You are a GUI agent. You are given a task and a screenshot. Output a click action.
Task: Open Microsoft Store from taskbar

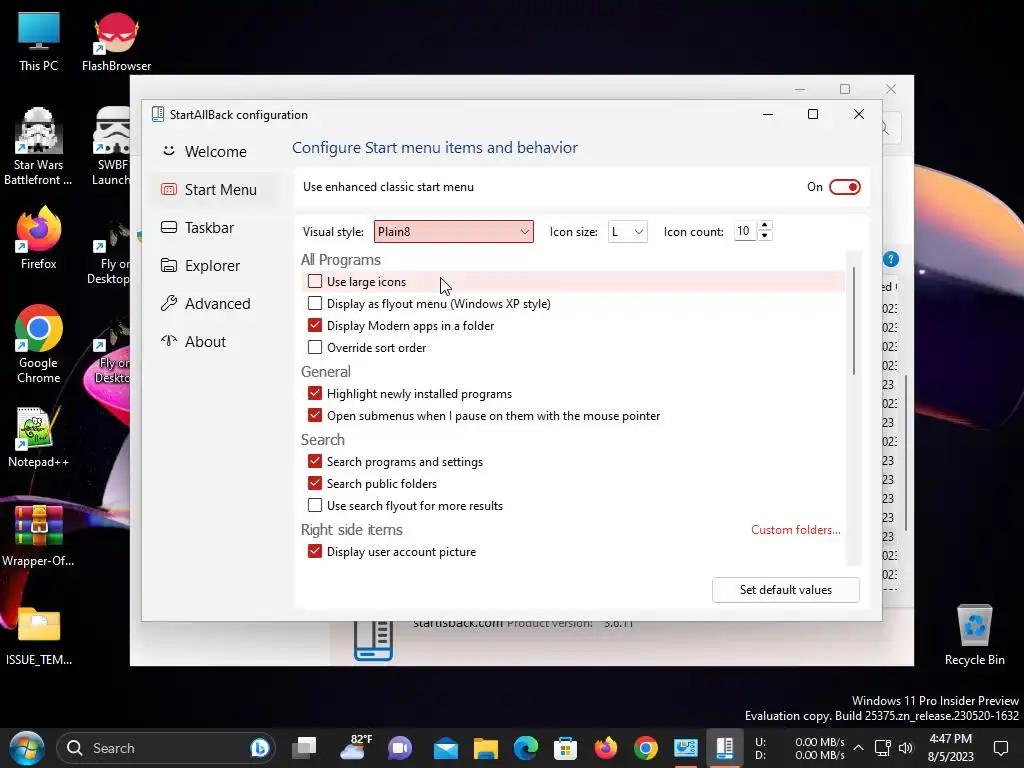[x=566, y=748]
